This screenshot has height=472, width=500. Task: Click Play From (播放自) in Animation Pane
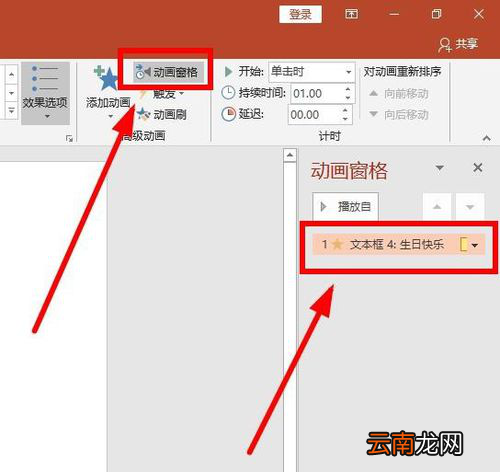(346, 206)
